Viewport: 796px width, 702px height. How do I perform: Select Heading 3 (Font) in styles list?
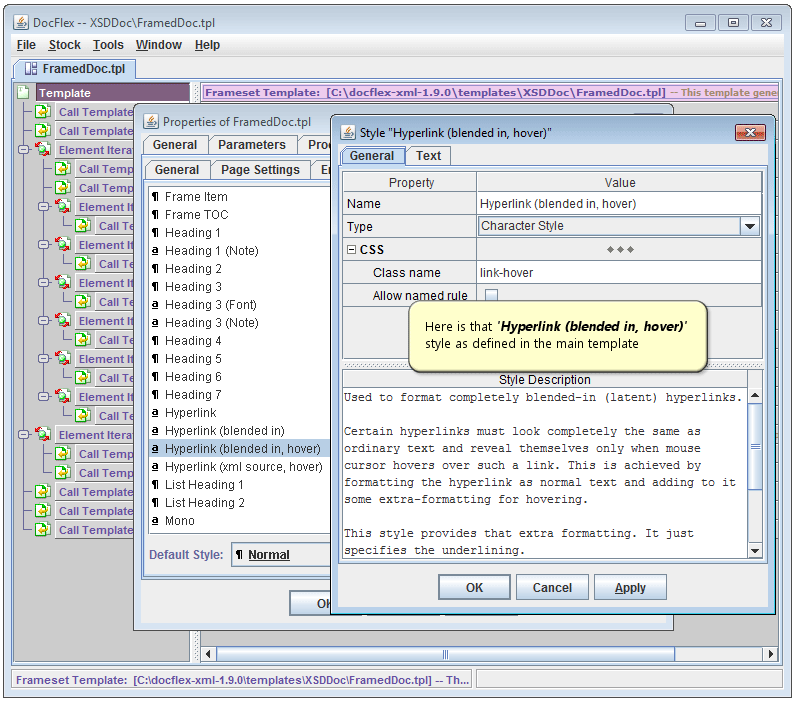tap(211, 305)
